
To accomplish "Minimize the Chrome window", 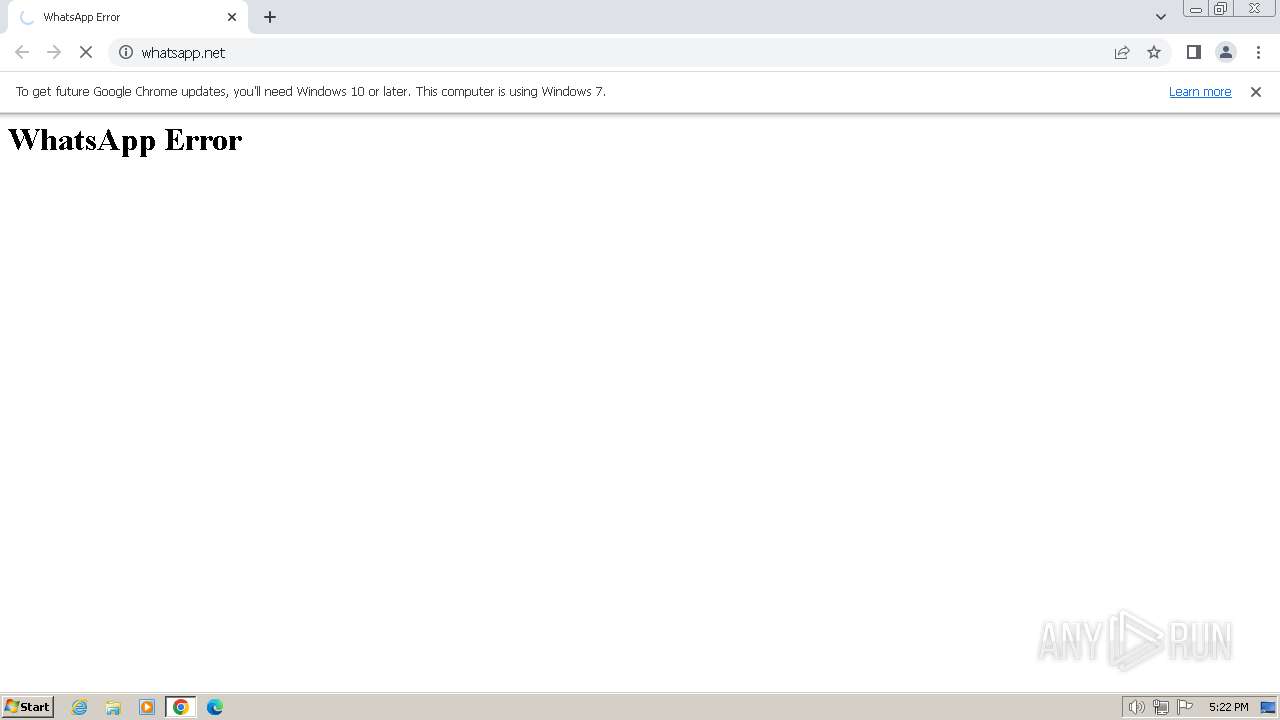I will coord(1196,9).
